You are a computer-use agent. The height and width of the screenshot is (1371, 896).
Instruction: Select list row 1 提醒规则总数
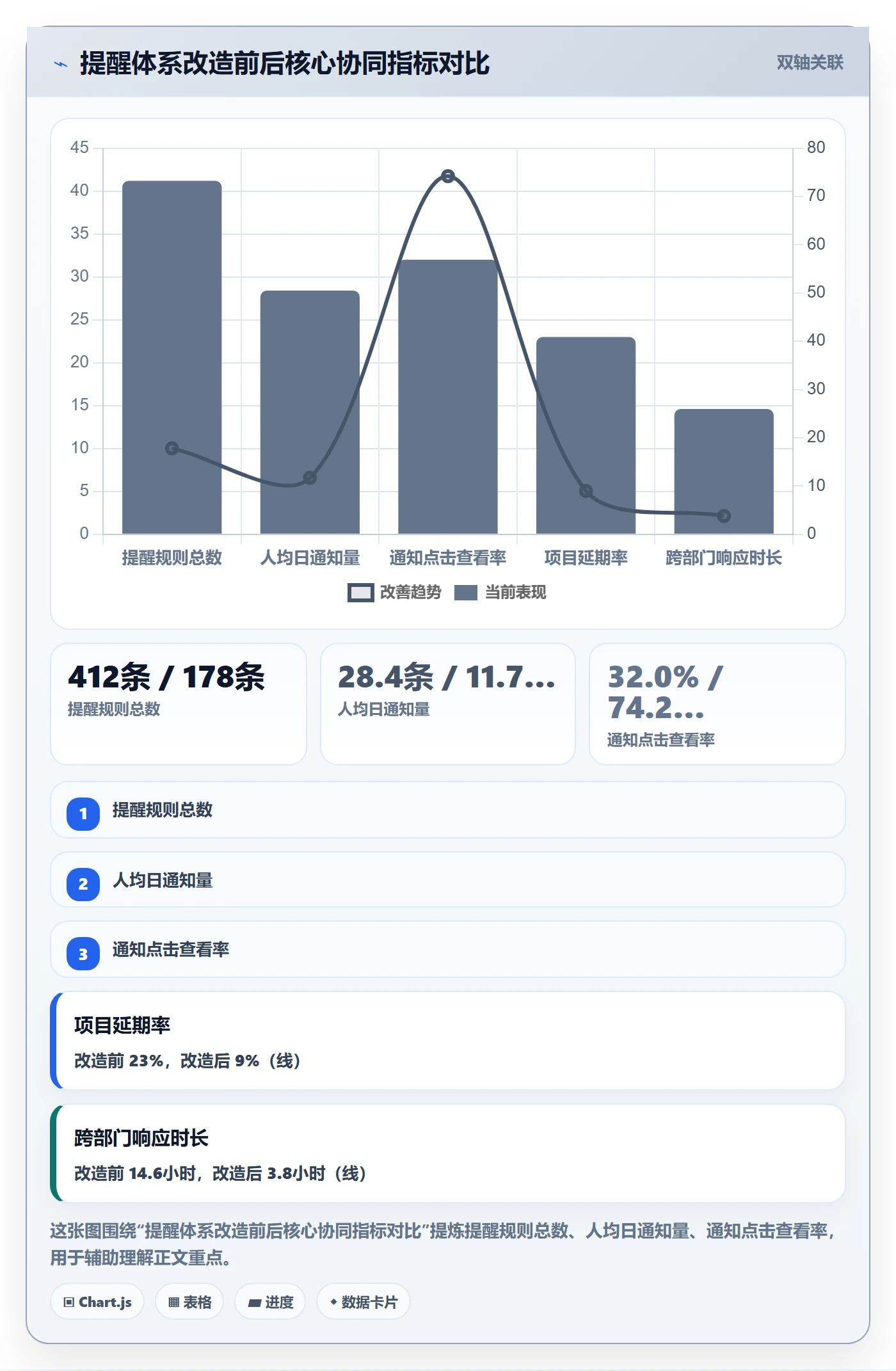pos(448,810)
